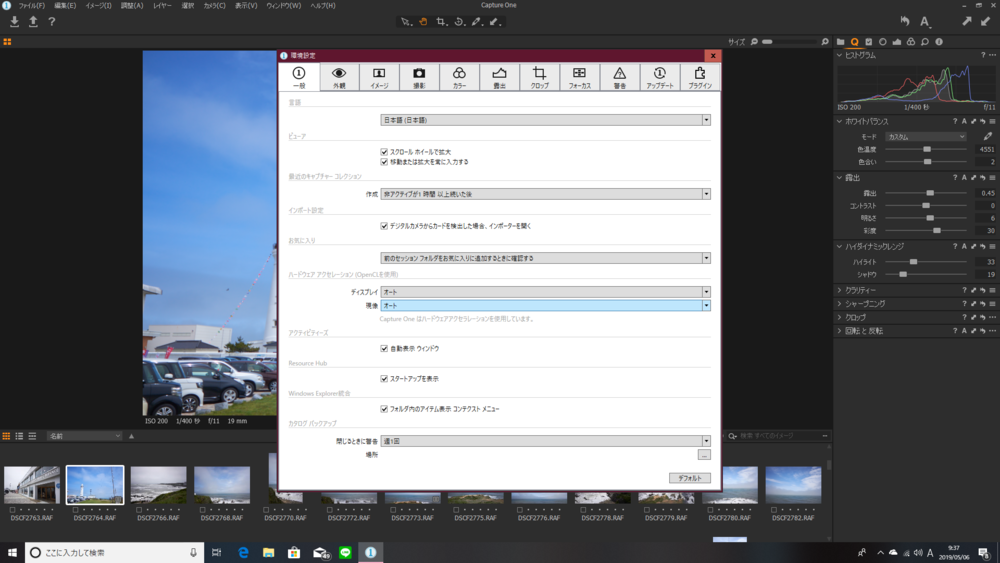Viewport: 1000px width, 563px height.
Task: Click the export images up-arrow icon
Action: pyautogui.click(x=33, y=22)
